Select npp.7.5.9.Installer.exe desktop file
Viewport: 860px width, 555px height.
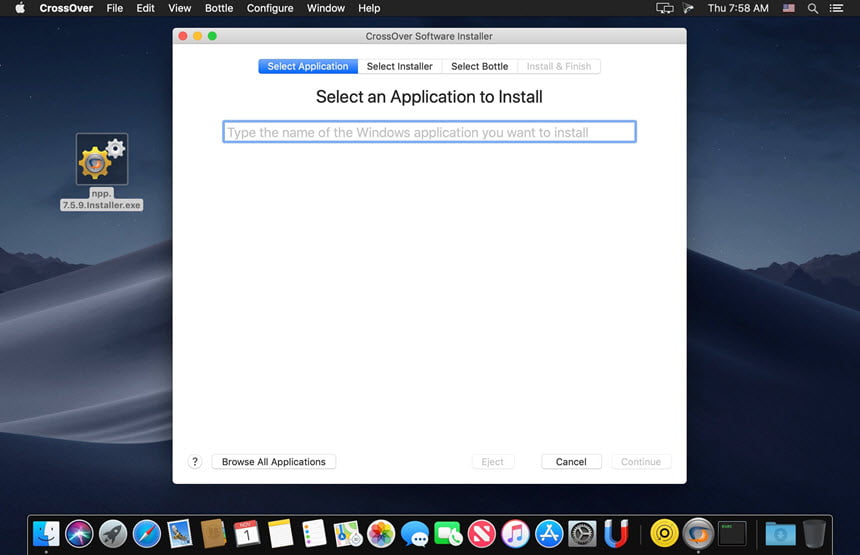pos(101,171)
